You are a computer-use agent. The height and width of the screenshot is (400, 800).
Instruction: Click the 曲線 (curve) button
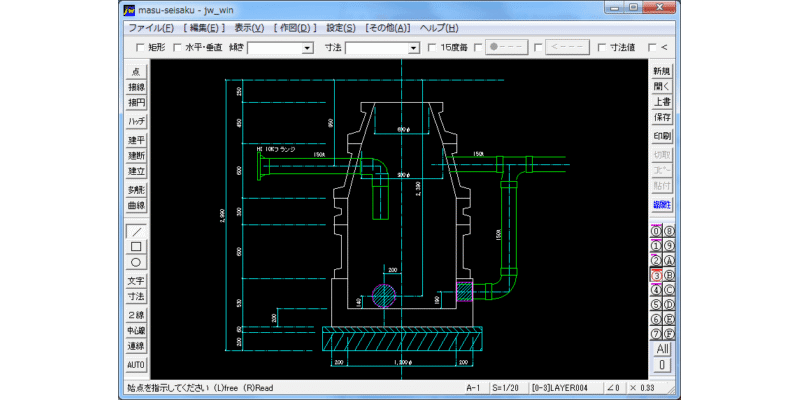pyautogui.click(x=136, y=206)
